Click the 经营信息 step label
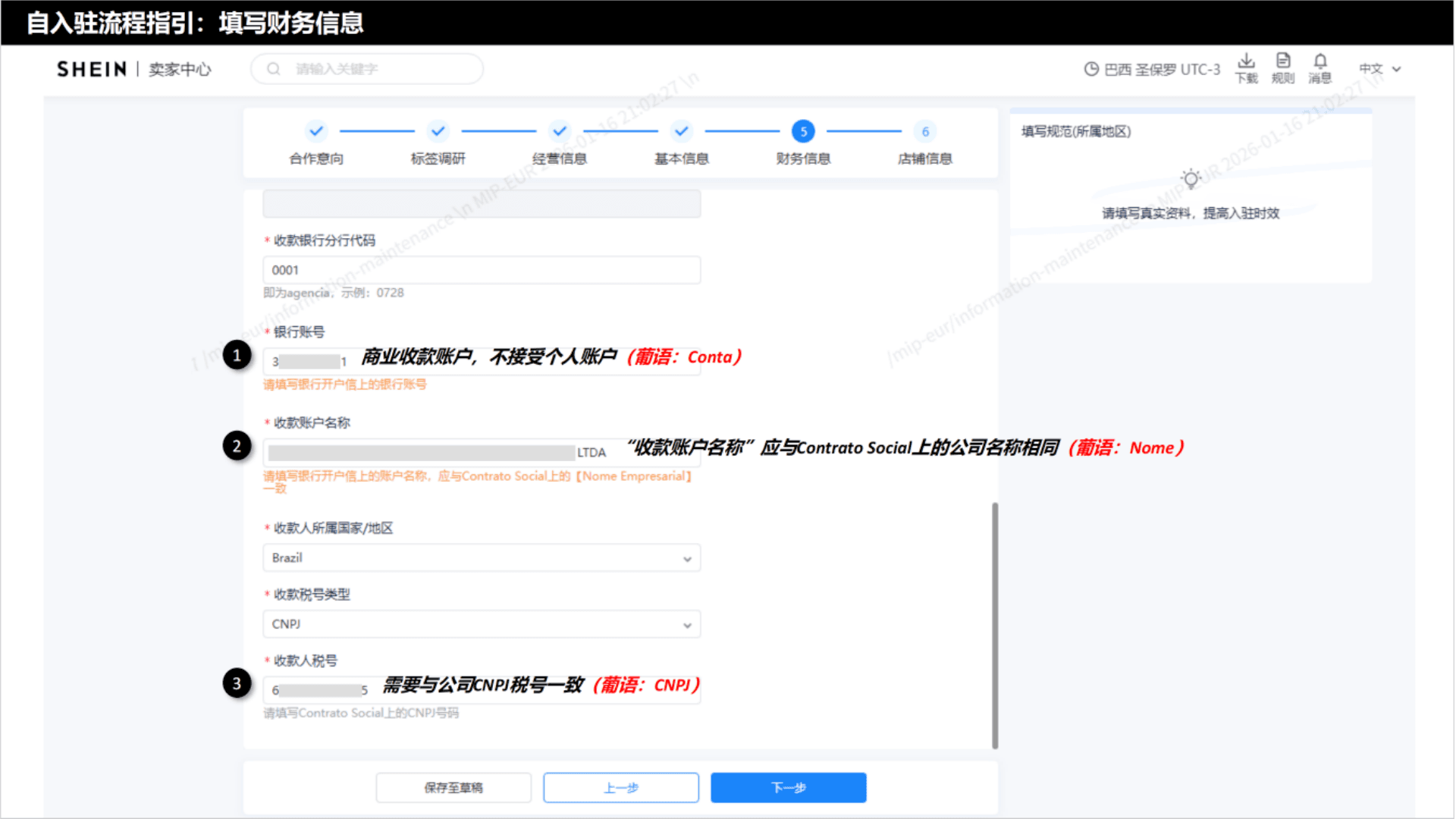Viewport: 1456px width, 819px height. (560, 158)
